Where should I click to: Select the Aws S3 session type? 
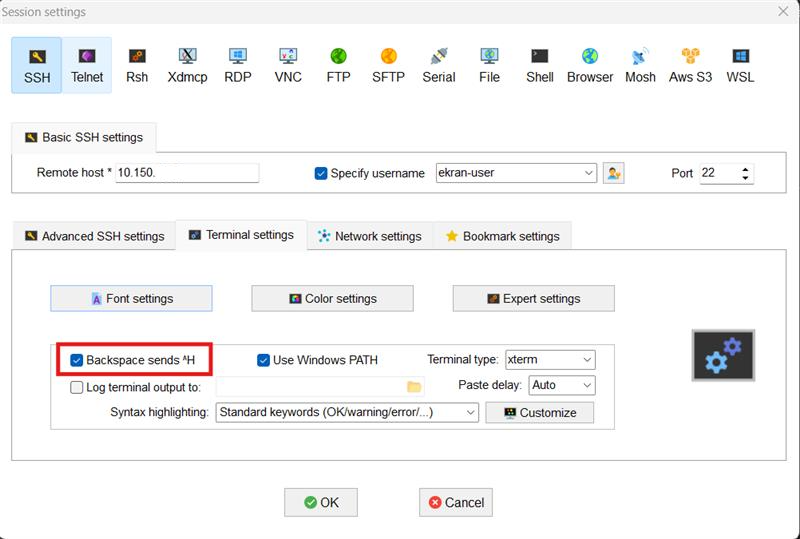pos(690,65)
